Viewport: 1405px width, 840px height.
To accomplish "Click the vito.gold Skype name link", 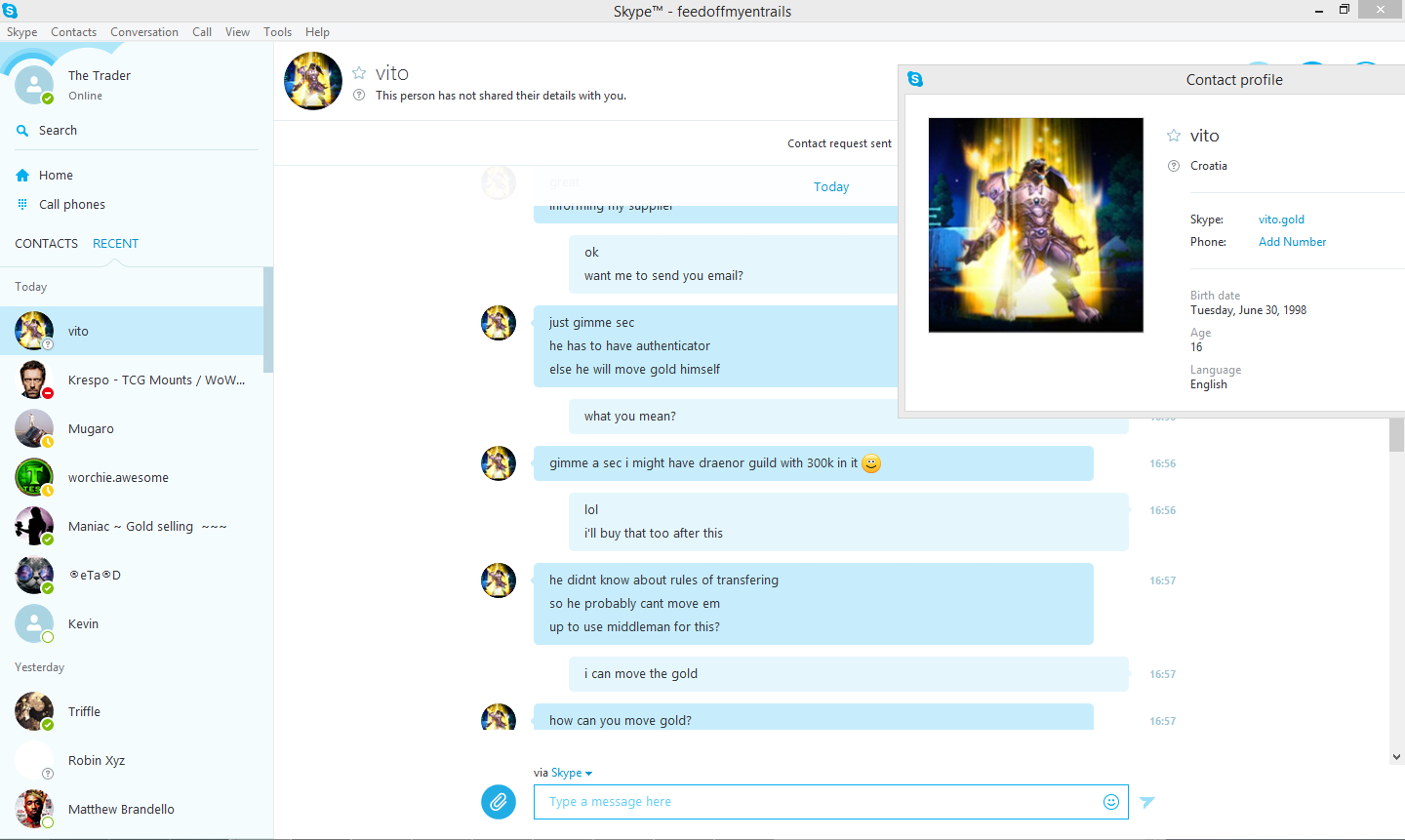I will coord(1281,220).
